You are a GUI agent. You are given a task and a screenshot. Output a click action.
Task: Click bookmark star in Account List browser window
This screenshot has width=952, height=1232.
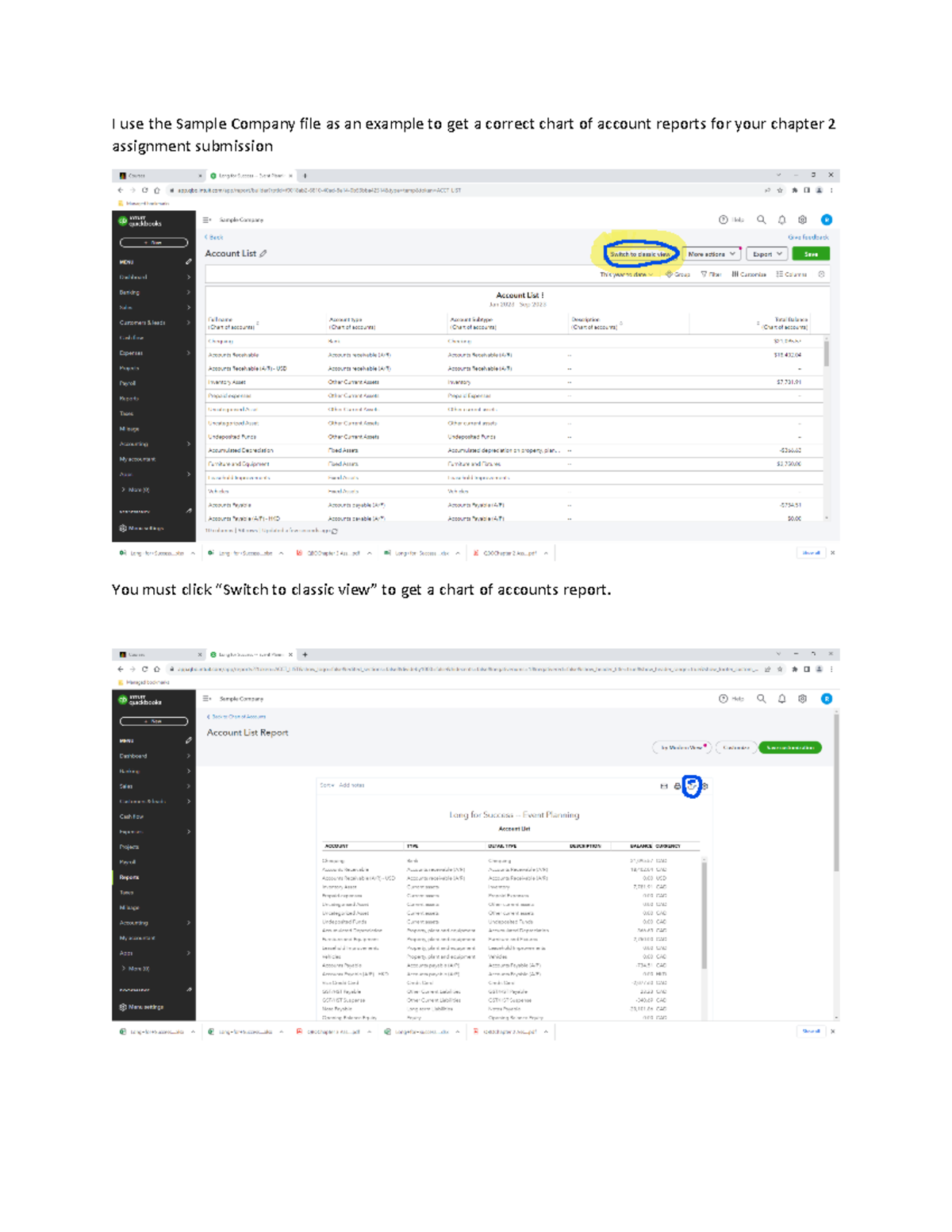(780, 190)
